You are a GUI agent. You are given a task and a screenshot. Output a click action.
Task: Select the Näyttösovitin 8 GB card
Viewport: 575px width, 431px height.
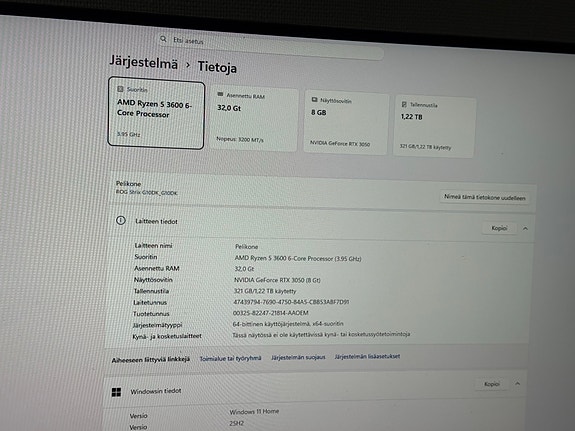[346, 123]
